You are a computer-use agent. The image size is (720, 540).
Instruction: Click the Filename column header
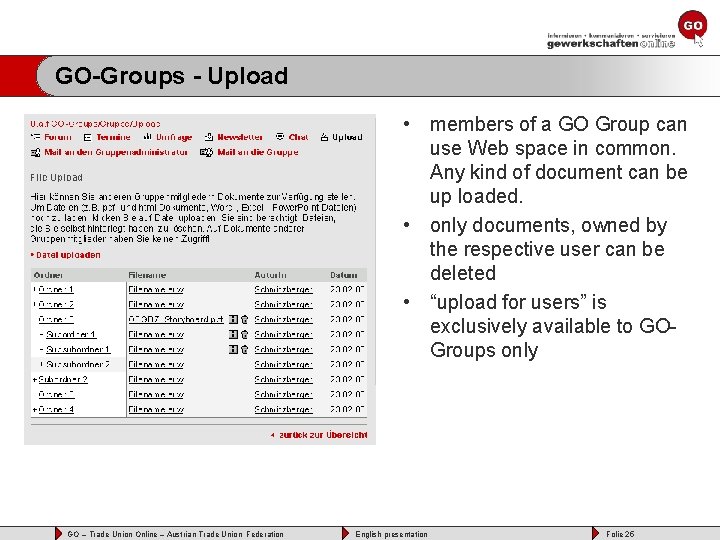click(x=147, y=276)
